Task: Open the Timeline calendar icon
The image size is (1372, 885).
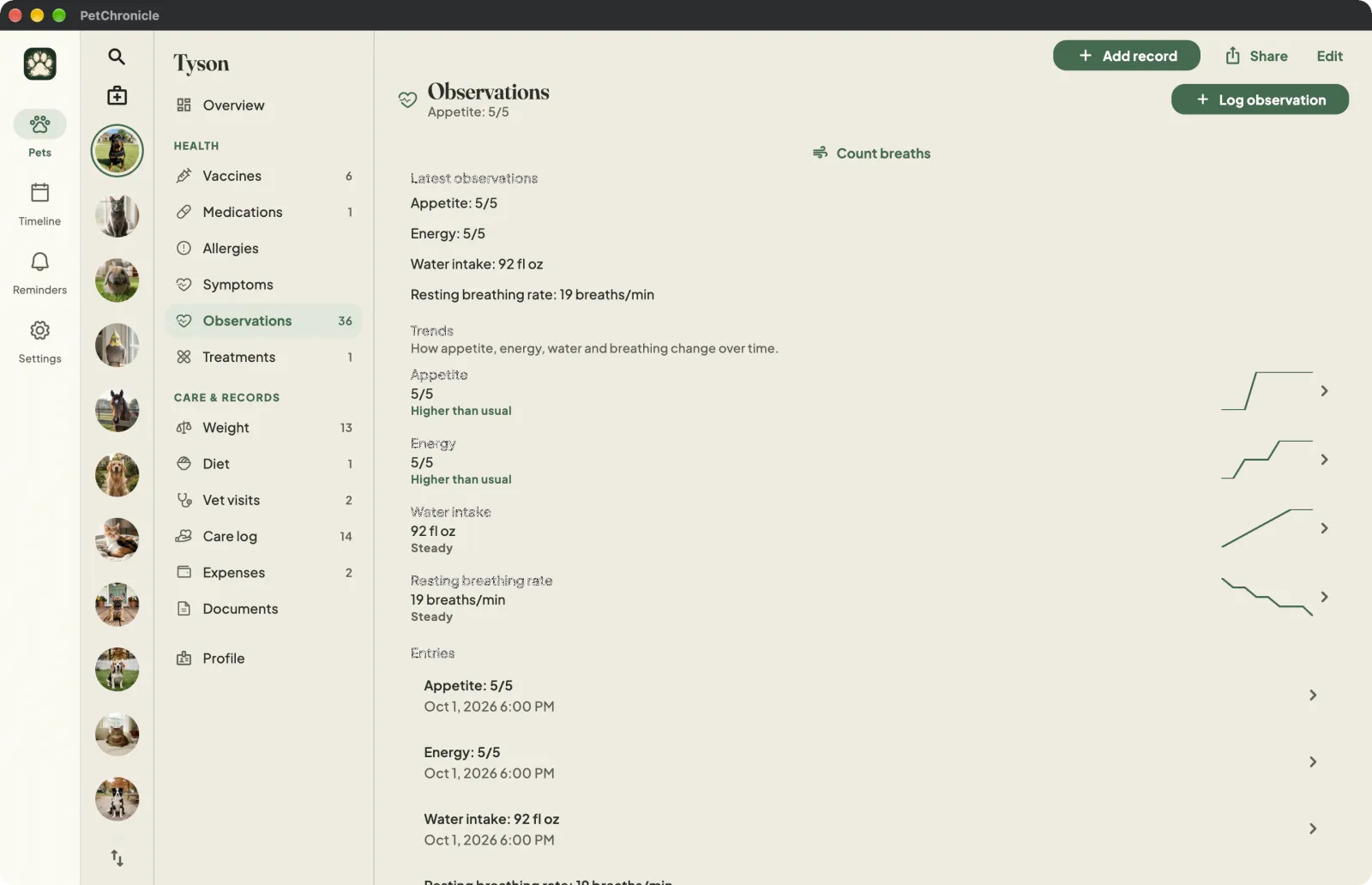Action: coord(39,192)
